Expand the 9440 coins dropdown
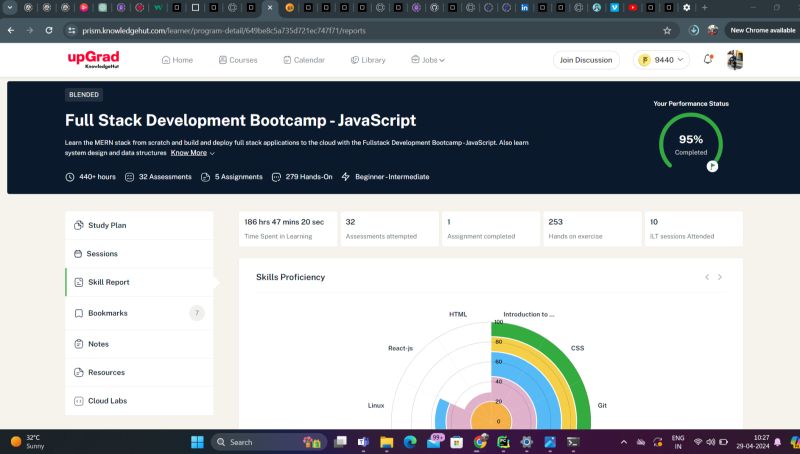The width and height of the screenshot is (800, 454). pos(661,60)
